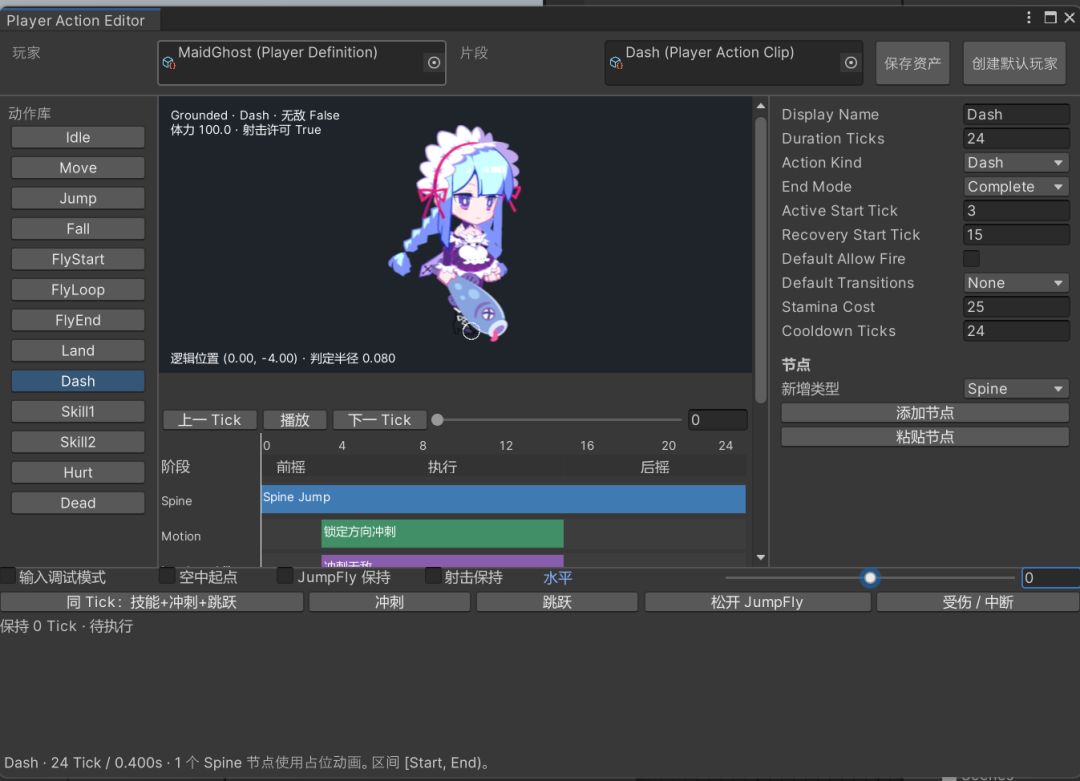Screen dimensions: 1080x781
Task: Open the End Mode dropdown
Action: point(1016,187)
